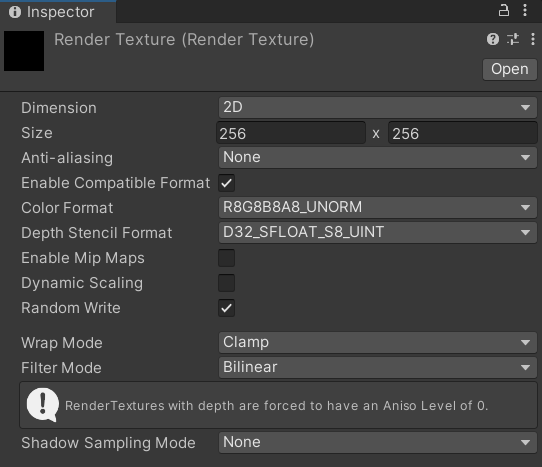Click the Random Write label
This screenshot has width=542, height=467.
click(71, 308)
